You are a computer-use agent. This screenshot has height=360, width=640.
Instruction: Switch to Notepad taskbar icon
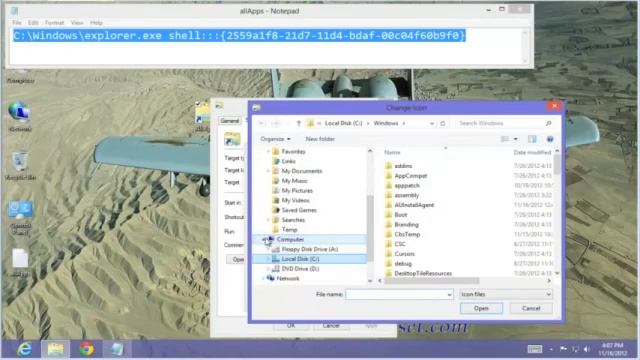click(117, 349)
